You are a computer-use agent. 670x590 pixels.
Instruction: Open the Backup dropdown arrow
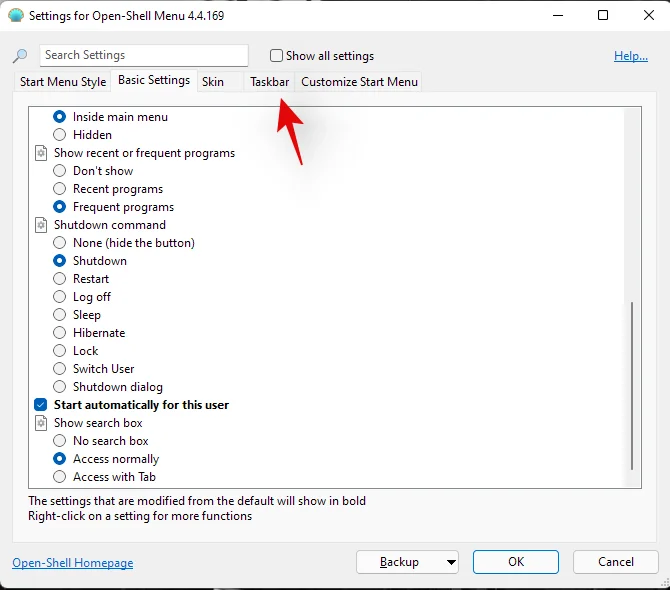coord(451,562)
